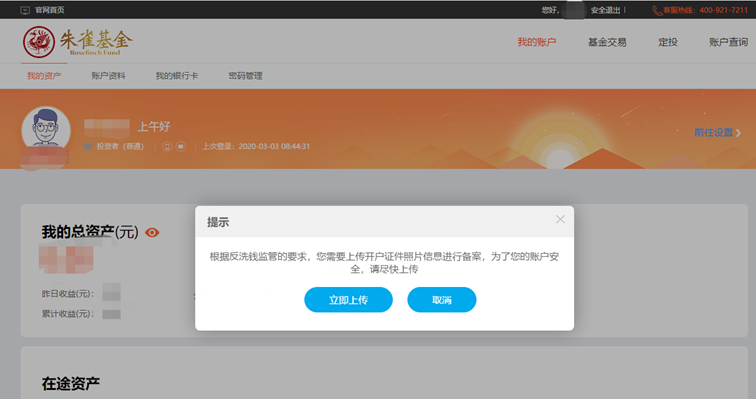Click 投资者 (普通) level text
The image size is (756, 399).
point(120,146)
